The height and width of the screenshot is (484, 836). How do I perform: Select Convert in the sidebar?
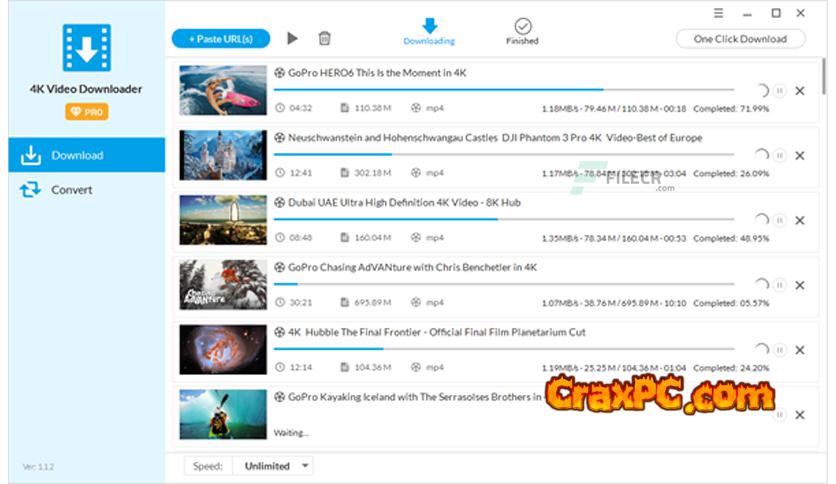pos(87,190)
